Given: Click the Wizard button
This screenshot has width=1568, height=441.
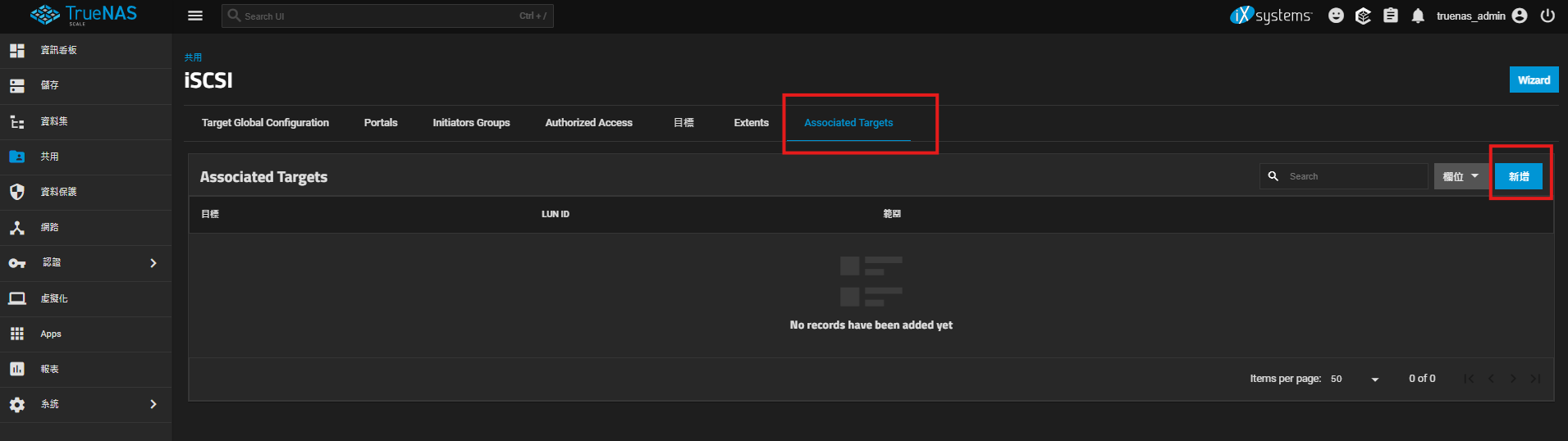Looking at the screenshot, I should click(1534, 80).
